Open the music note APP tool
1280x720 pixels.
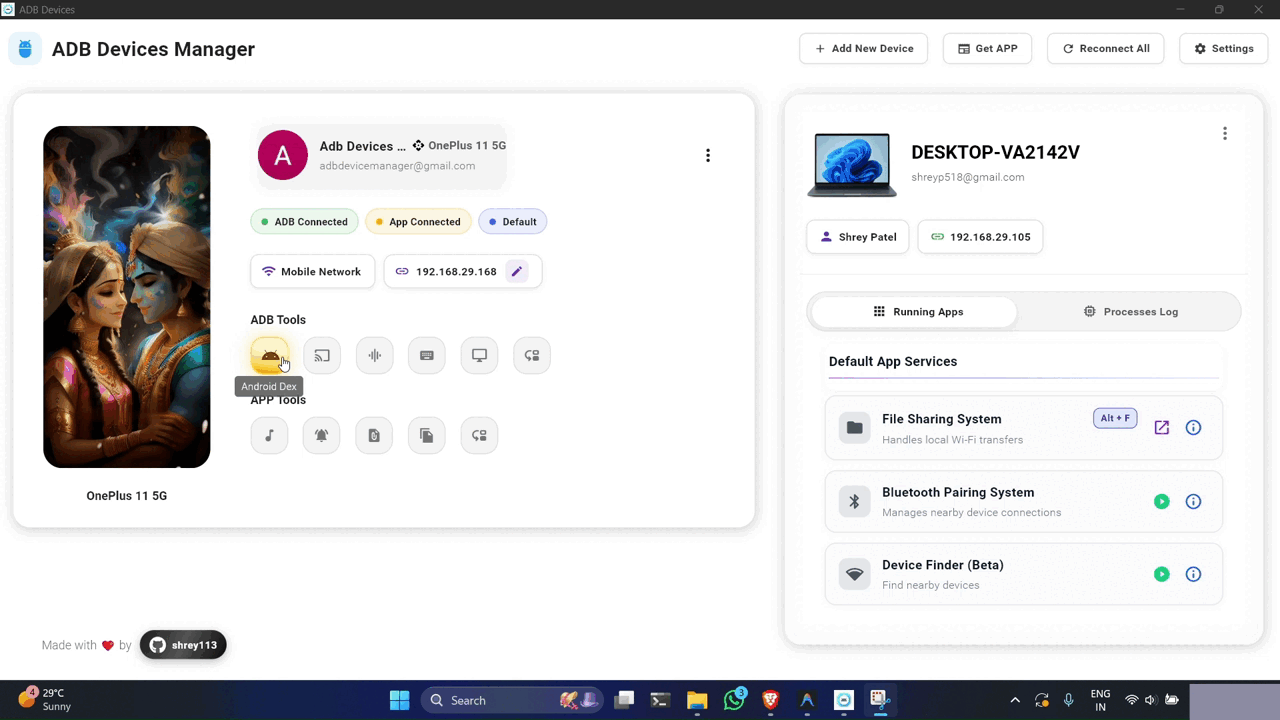(x=269, y=435)
